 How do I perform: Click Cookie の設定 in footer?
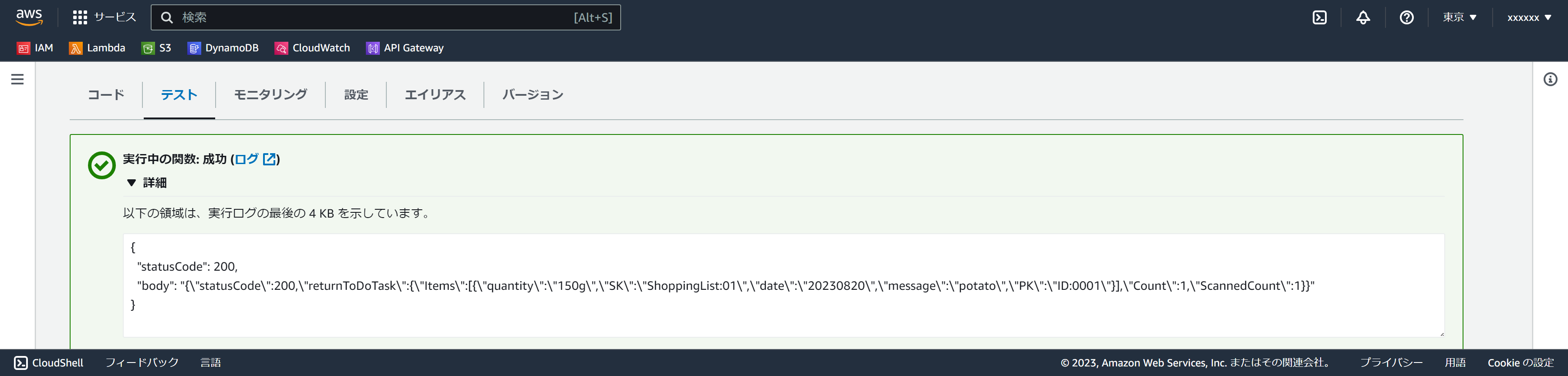coord(1520,363)
